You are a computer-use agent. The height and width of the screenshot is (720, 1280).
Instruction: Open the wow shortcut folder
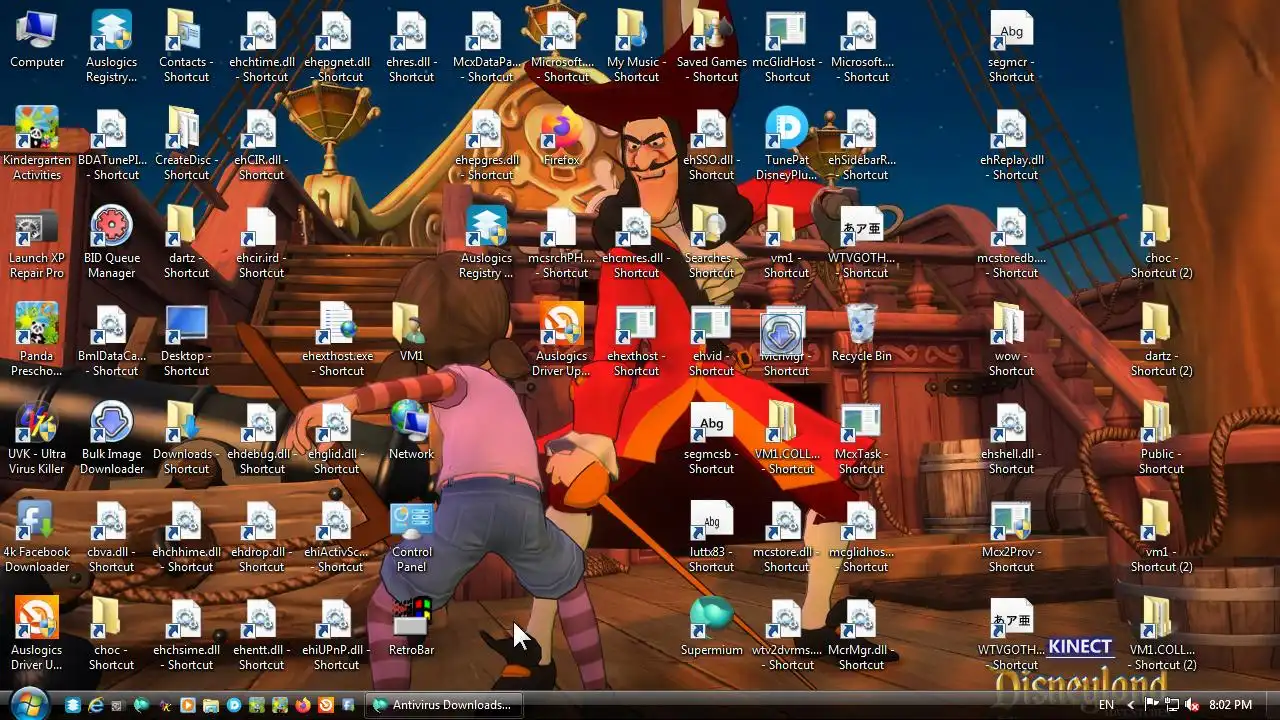(1011, 341)
